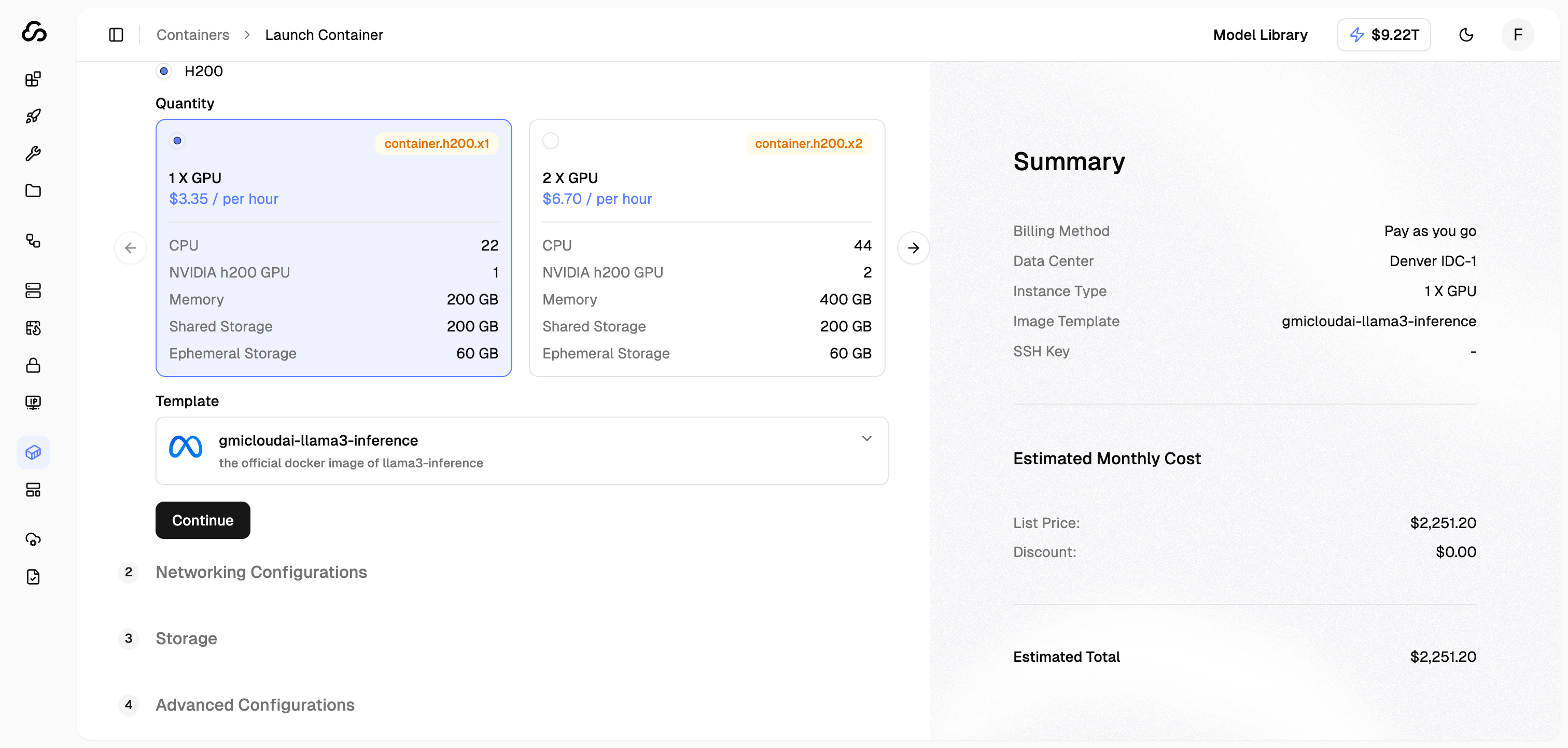Click the server stack sidebar icon
The image size is (1568, 748).
[x=33, y=290]
